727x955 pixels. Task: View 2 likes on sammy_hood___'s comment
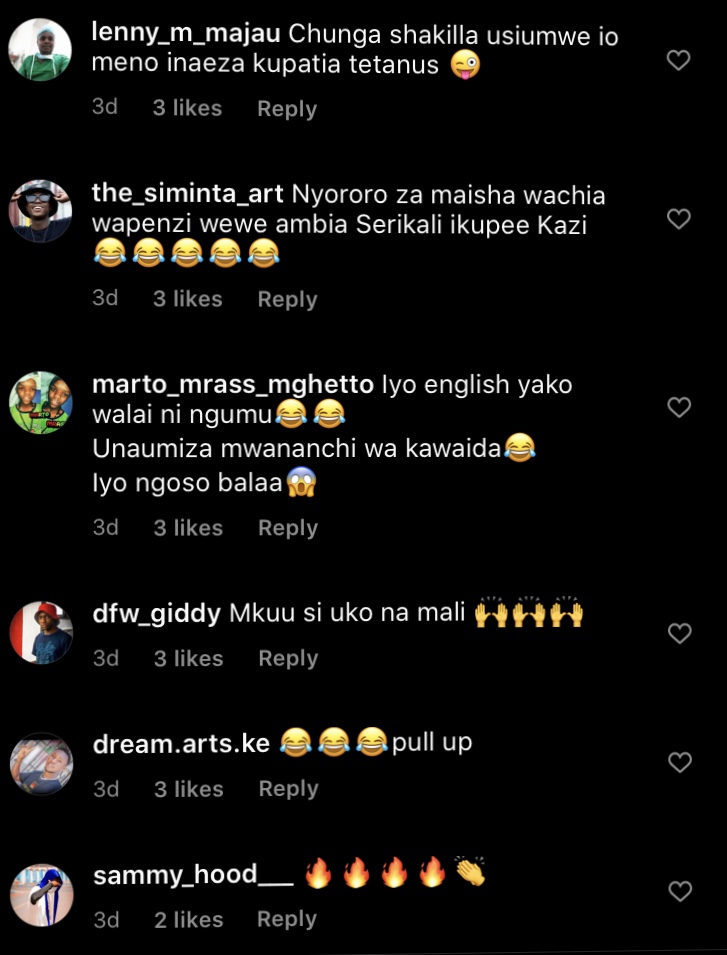[188, 920]
